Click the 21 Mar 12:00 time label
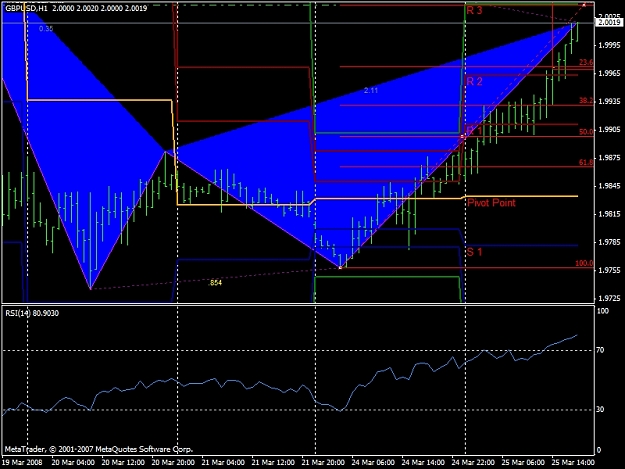Viewport: 625px width, 469px height. [x=273, y=462]
